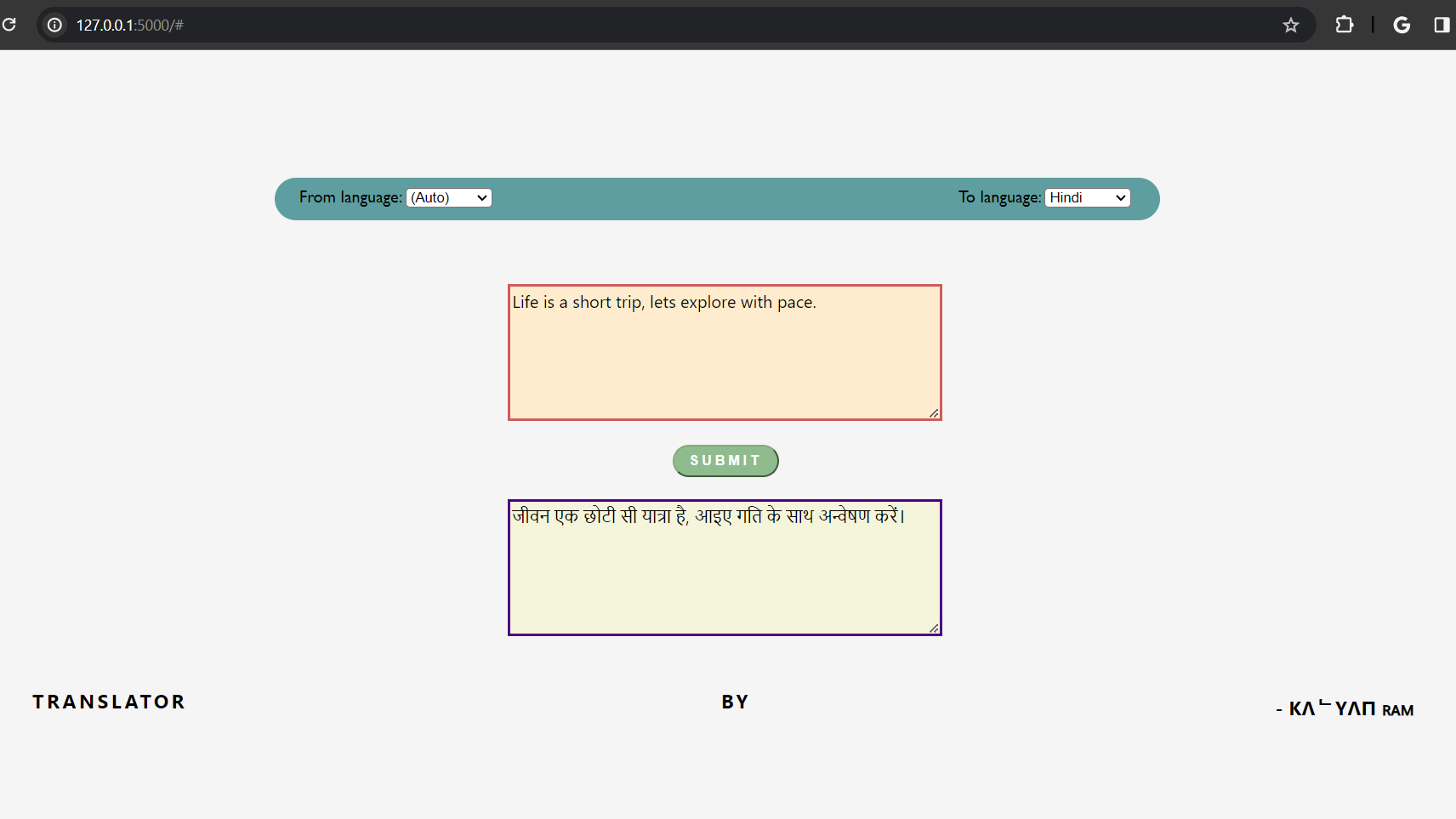Click the KALYAN RAM author signature
1456x819 pixels.
pos(1350,708)
